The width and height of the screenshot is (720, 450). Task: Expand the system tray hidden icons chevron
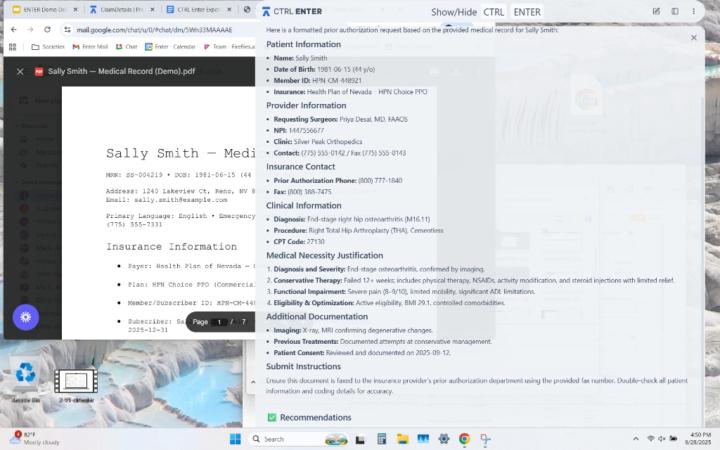pyautogui.click(x=636, y=439)
